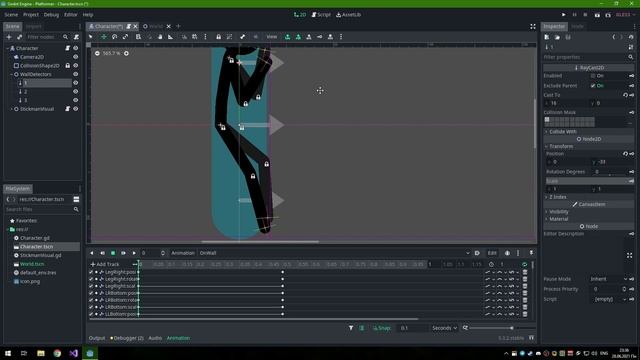The width and height of the screenshot is (640, 360).
Task: Collapse the Transform section
Action: 547,146
